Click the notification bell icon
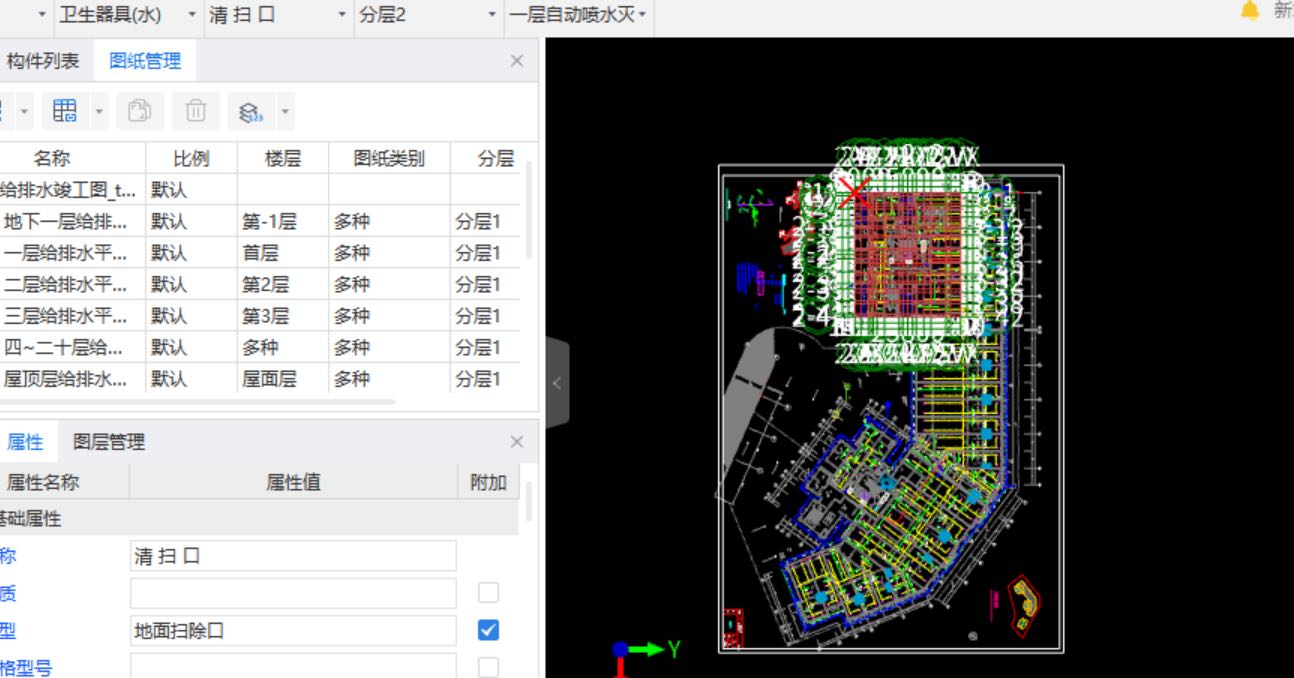The width and height of the screenshot is (1294, 678). (x=1249, y=11)
